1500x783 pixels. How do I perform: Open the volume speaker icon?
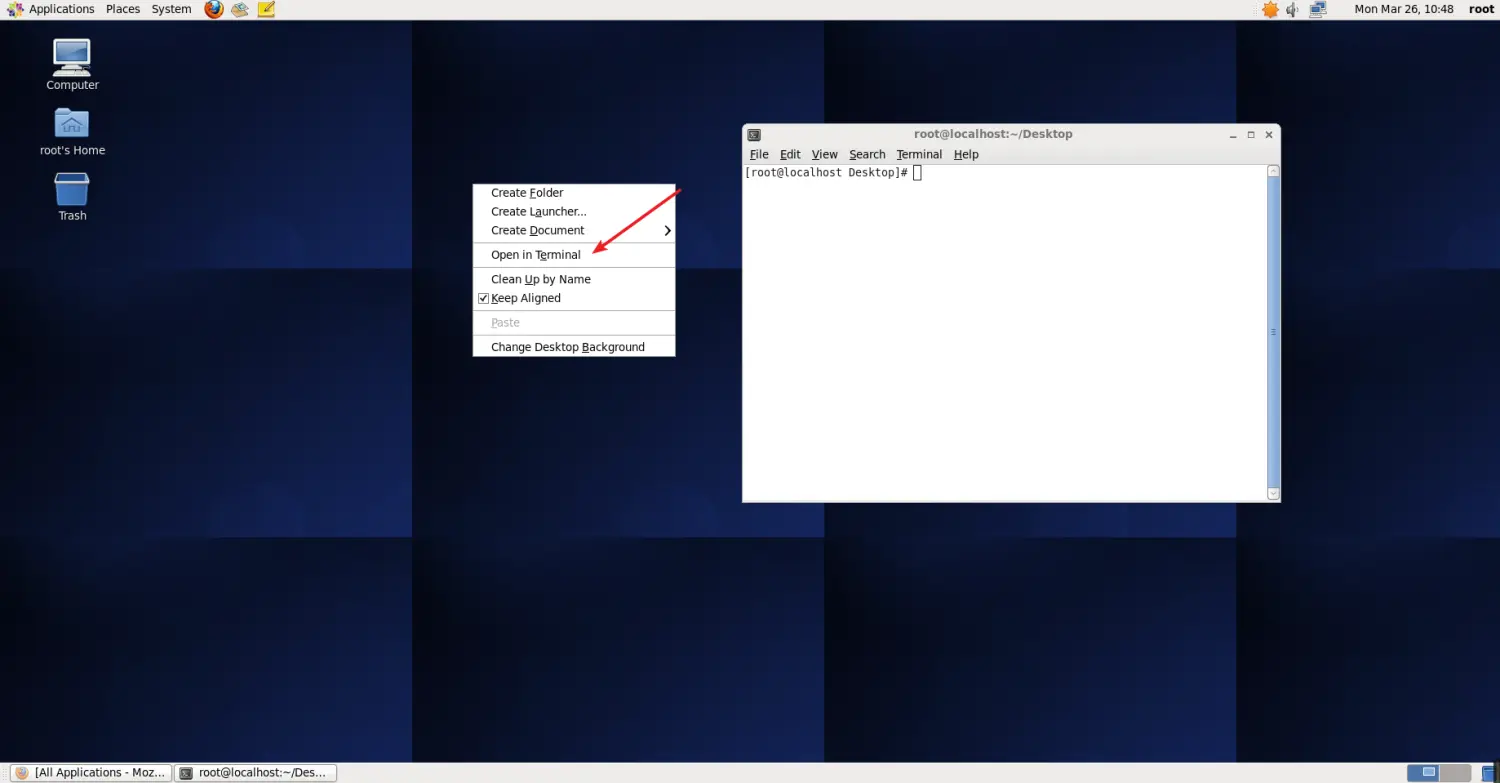point(1292,9)
